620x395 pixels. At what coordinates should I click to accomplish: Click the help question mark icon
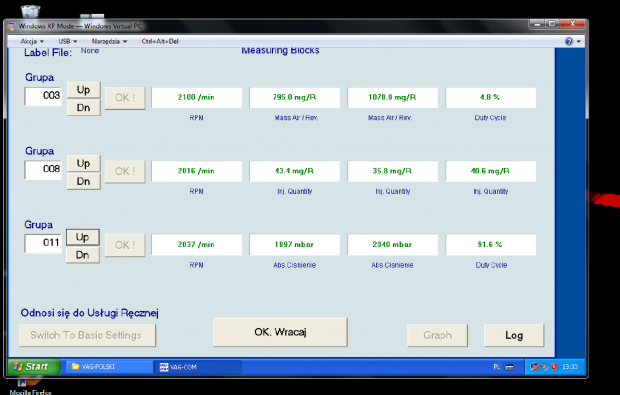(569, 42)
